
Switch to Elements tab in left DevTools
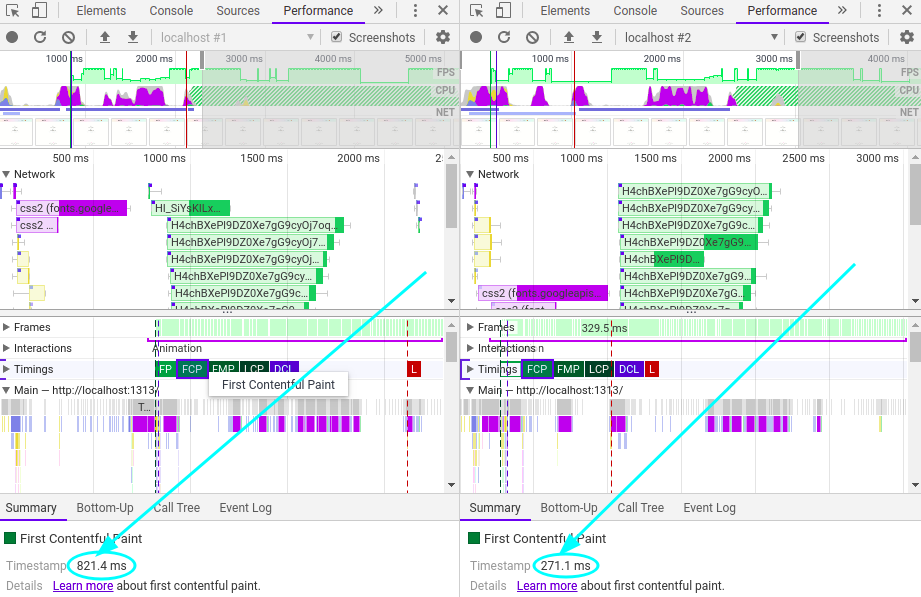click(x=101, y=11)
